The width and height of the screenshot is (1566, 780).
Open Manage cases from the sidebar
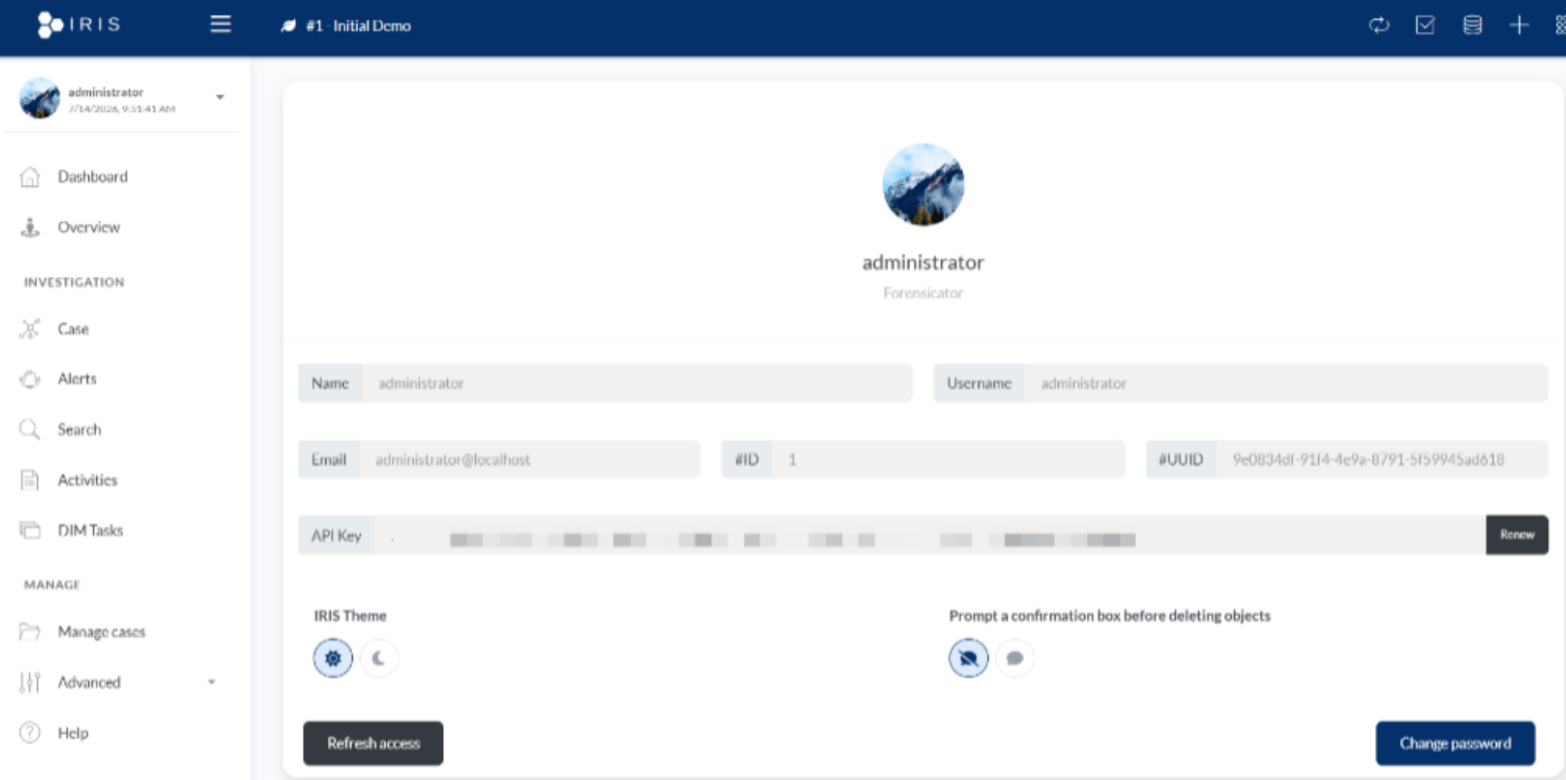(101, 632)
